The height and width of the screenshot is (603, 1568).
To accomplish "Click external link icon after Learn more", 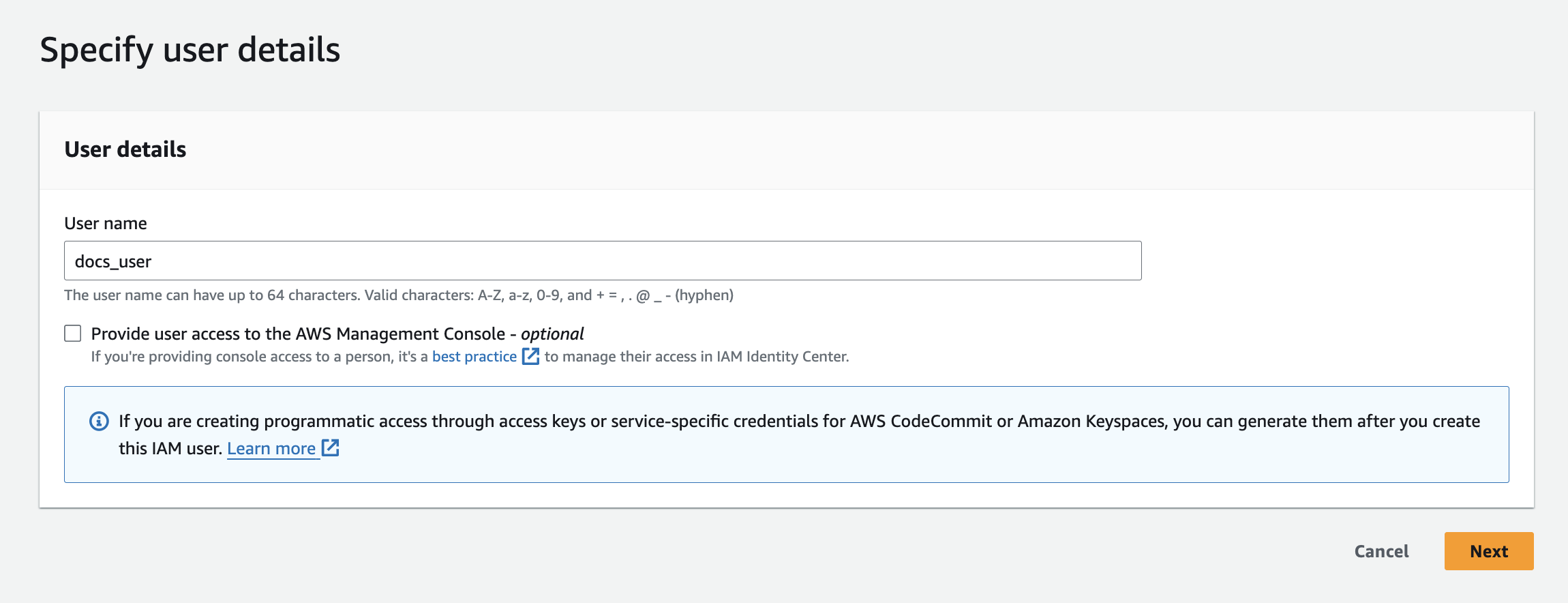I will click(x=331, y=448).
